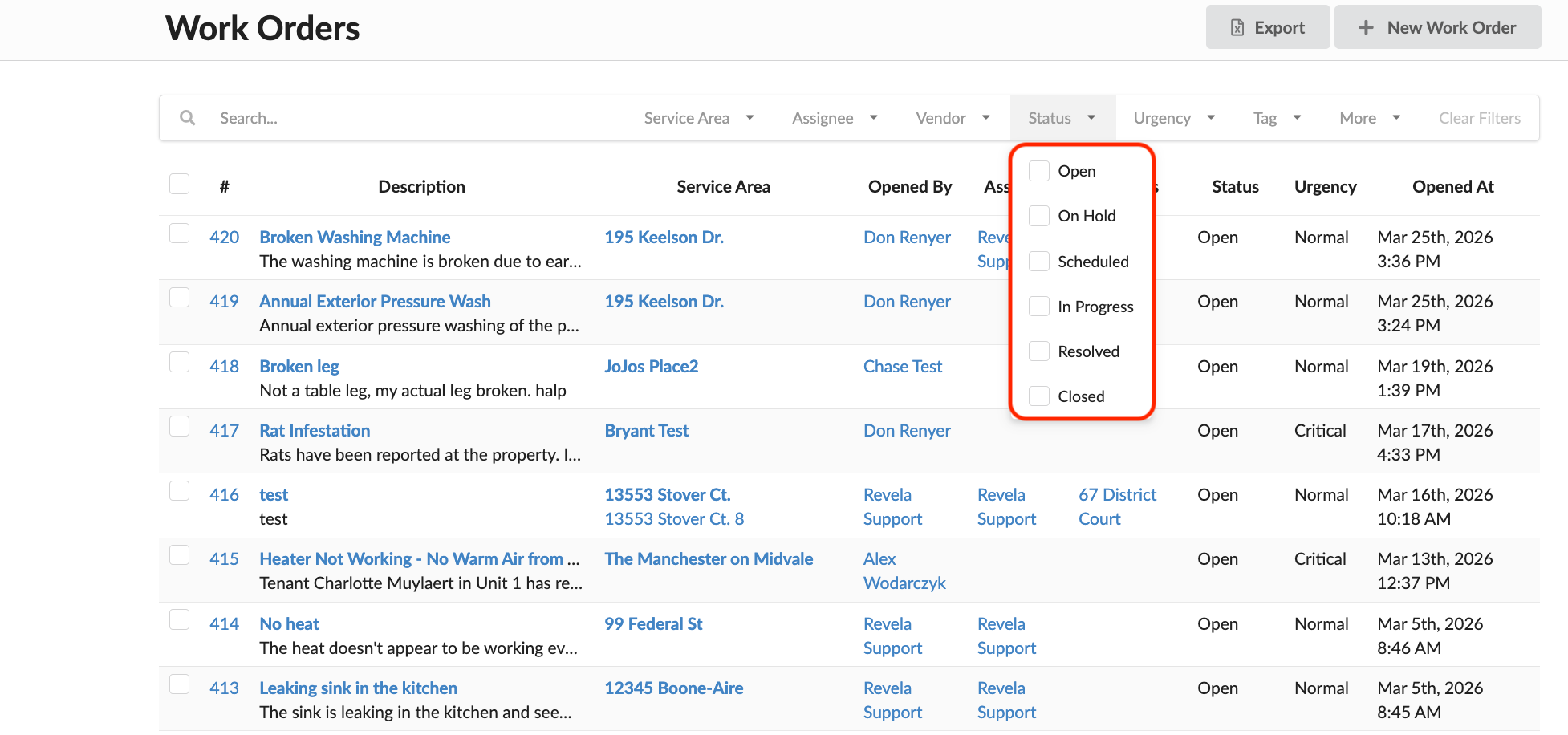Check the On Hold status option
This screenshot has height=735, width=1568.
point(1039,216)
